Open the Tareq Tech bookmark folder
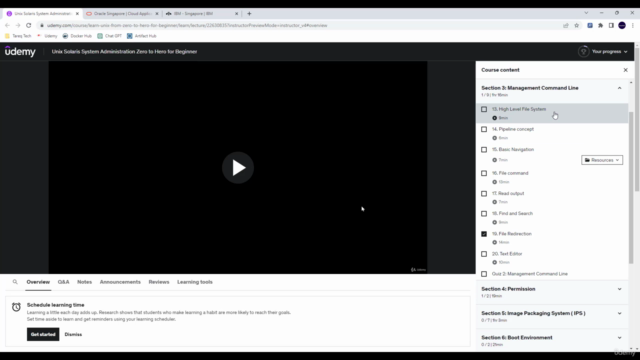 (18, 36)
